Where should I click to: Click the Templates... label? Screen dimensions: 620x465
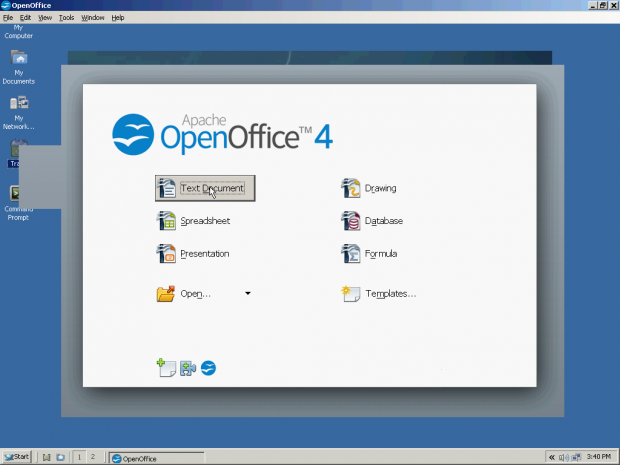pos(390,294)
